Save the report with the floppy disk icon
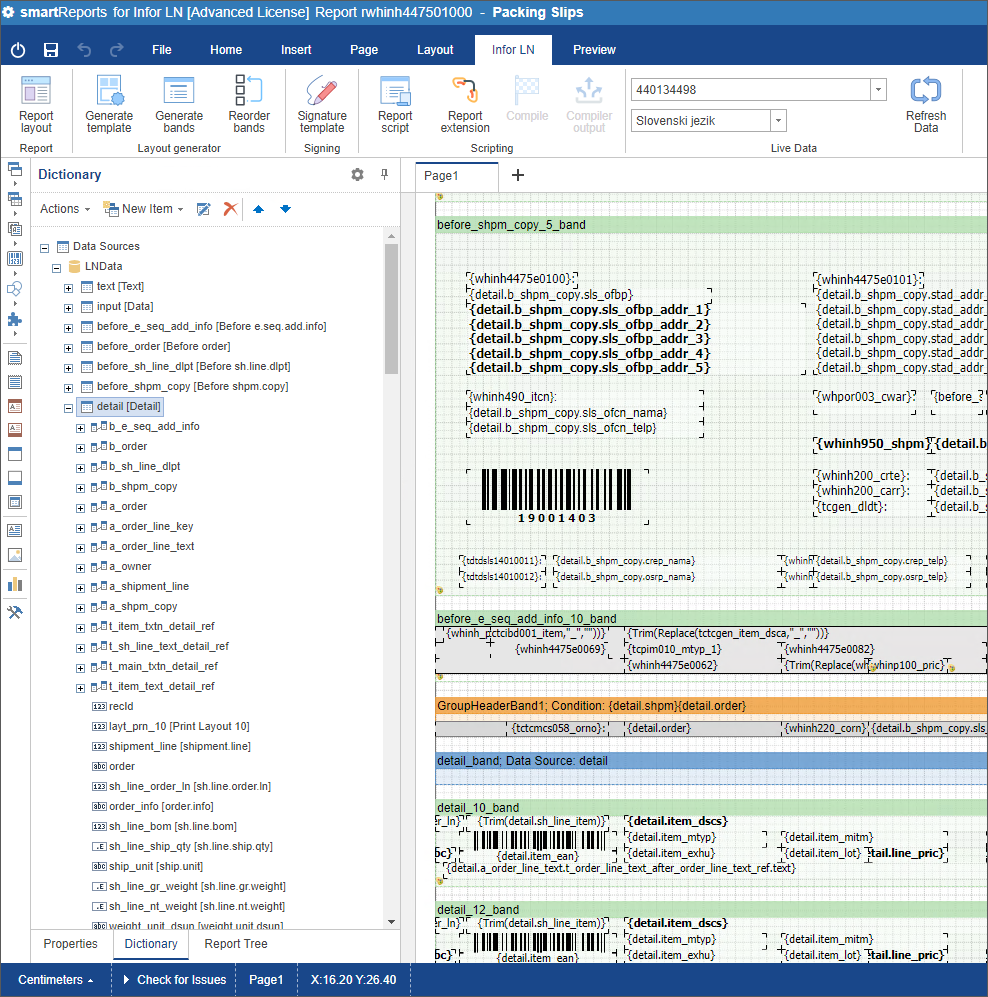The width and height of the screenshot is (988, 997). coord(51,50)
